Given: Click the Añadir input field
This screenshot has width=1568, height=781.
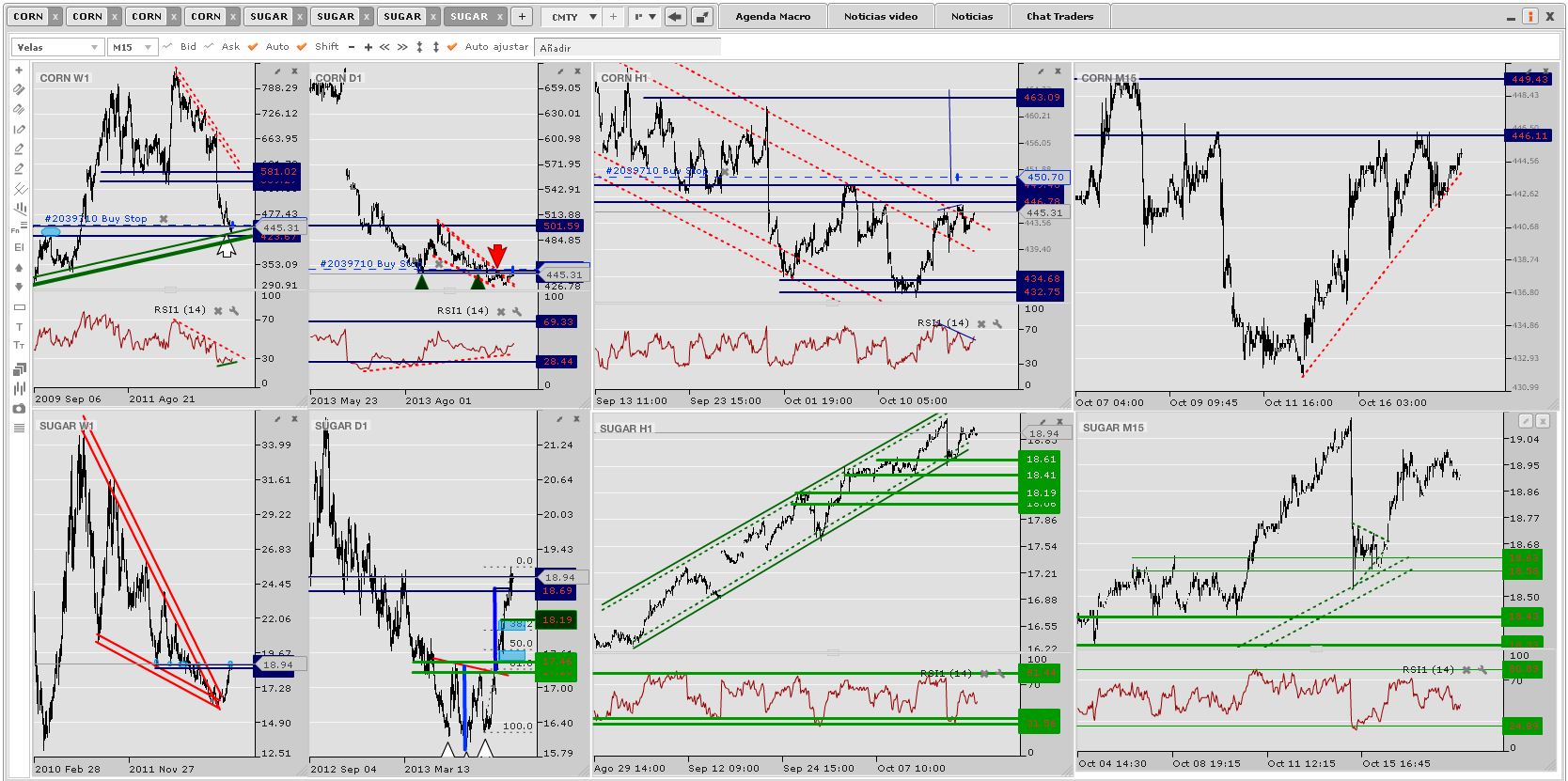Looking at the screenshot, I should tap(626, 47).
